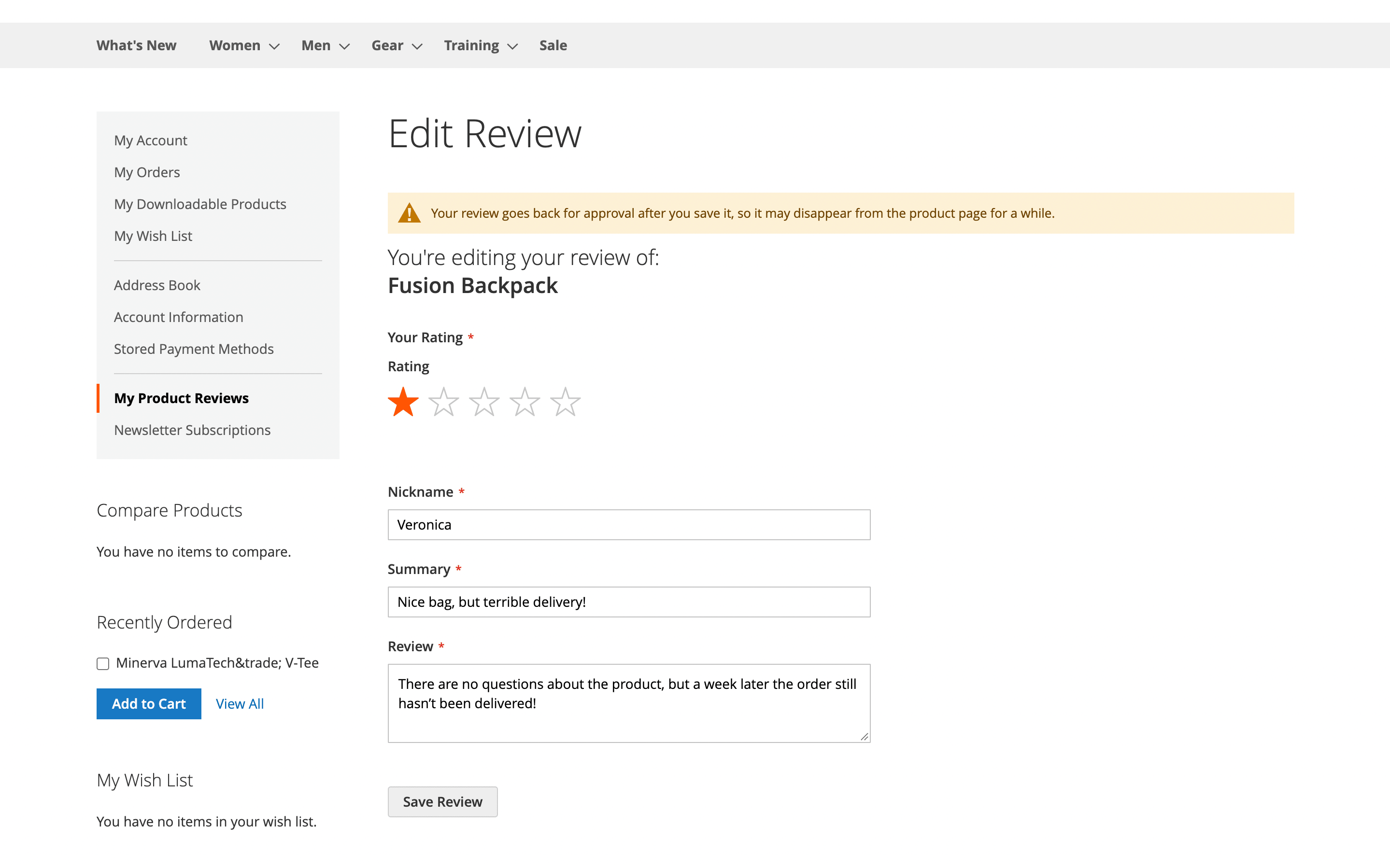The image size is (1390, 868).
Task: Go to My Account in sidebar
Action: [x=150, y=140]
